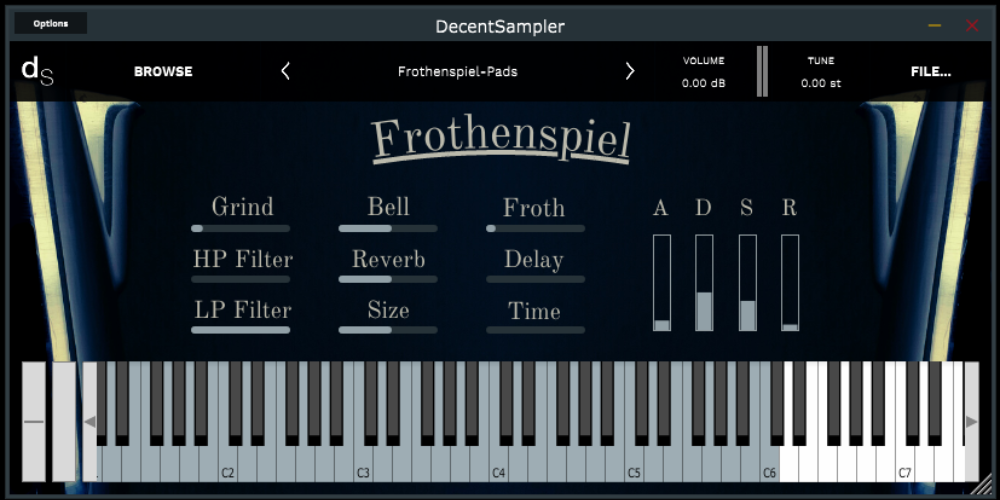Viewport: 1000px width, 500px height.
Task: Adjust the Time slider
Action: [x=535, y=330]
